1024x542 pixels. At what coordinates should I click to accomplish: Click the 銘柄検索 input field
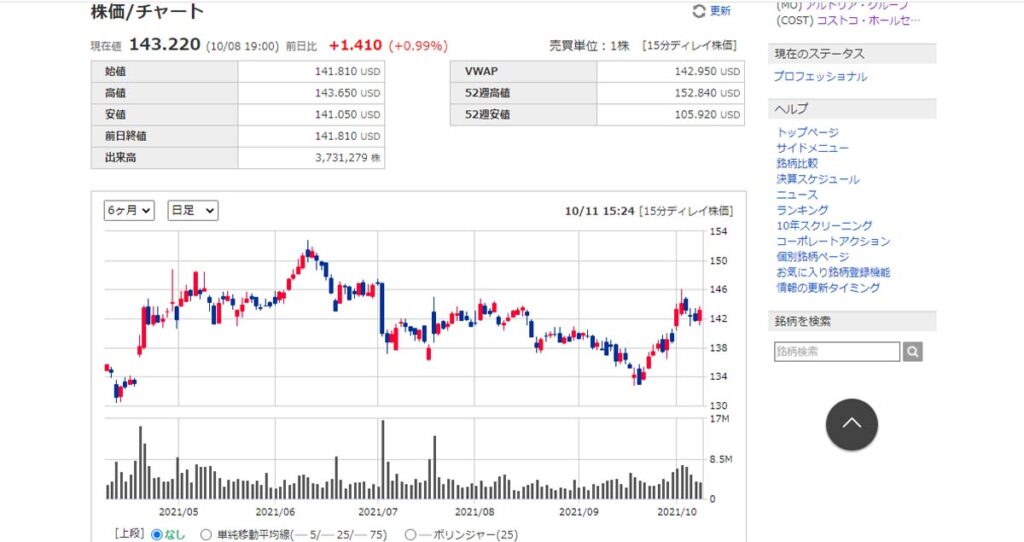pos(837,352)
